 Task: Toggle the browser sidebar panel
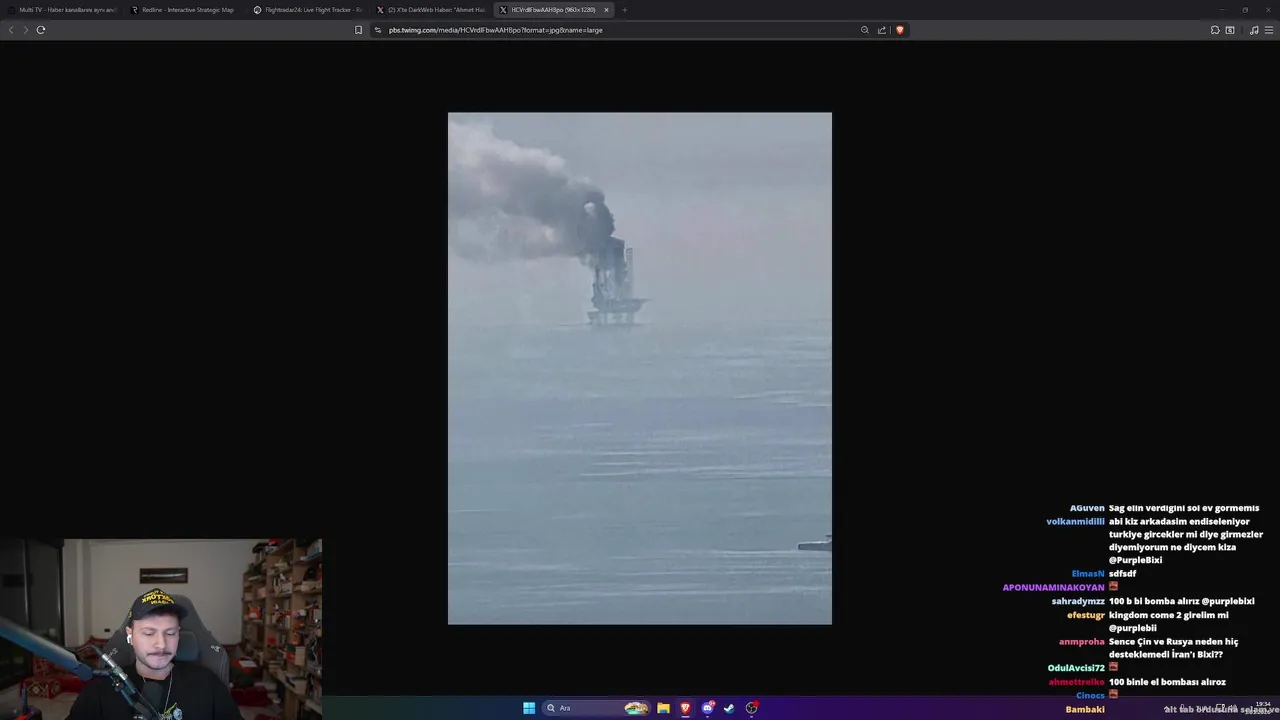pos(1230,30)
